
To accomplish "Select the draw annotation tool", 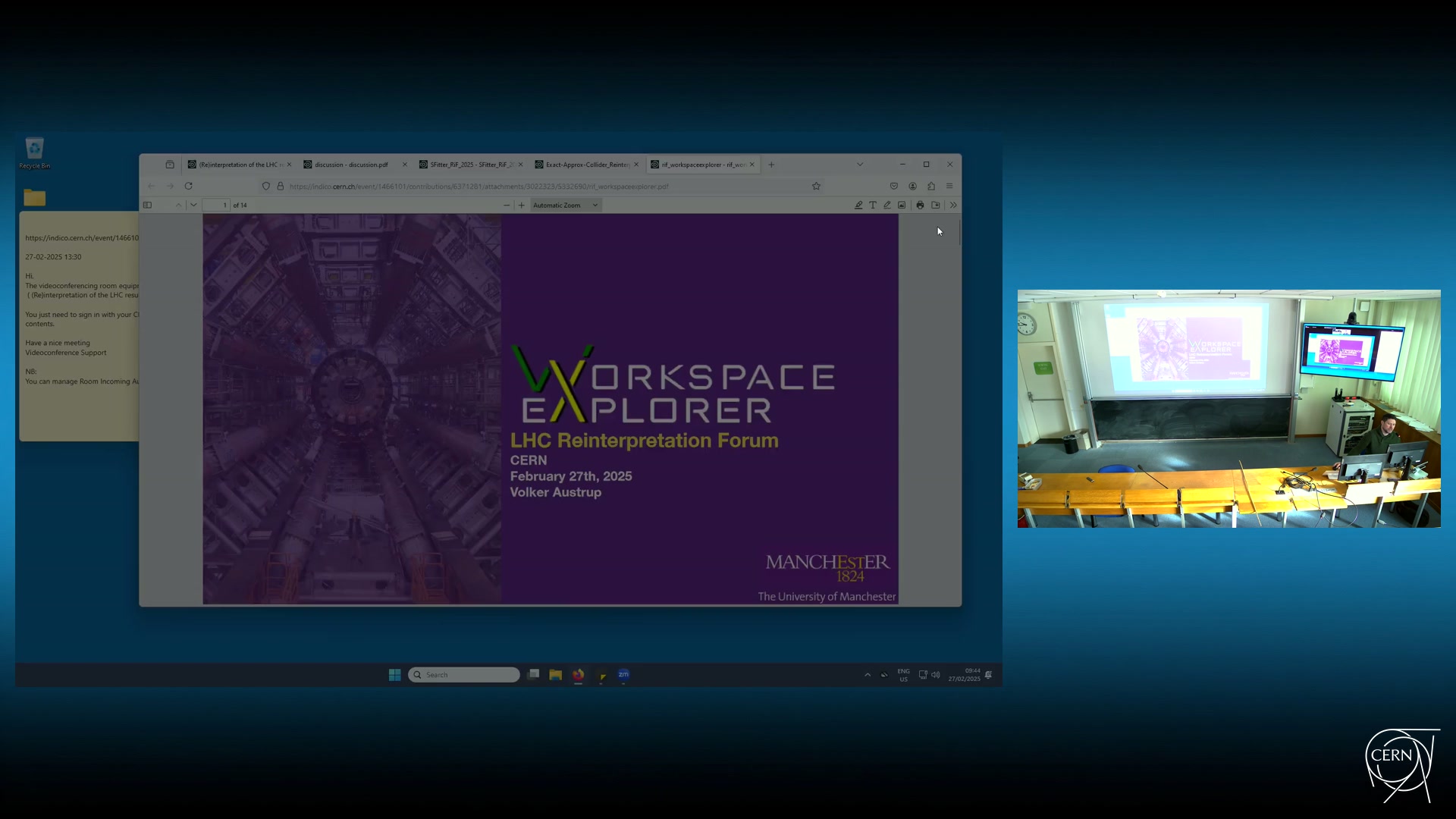I will (x=887, y=205).
